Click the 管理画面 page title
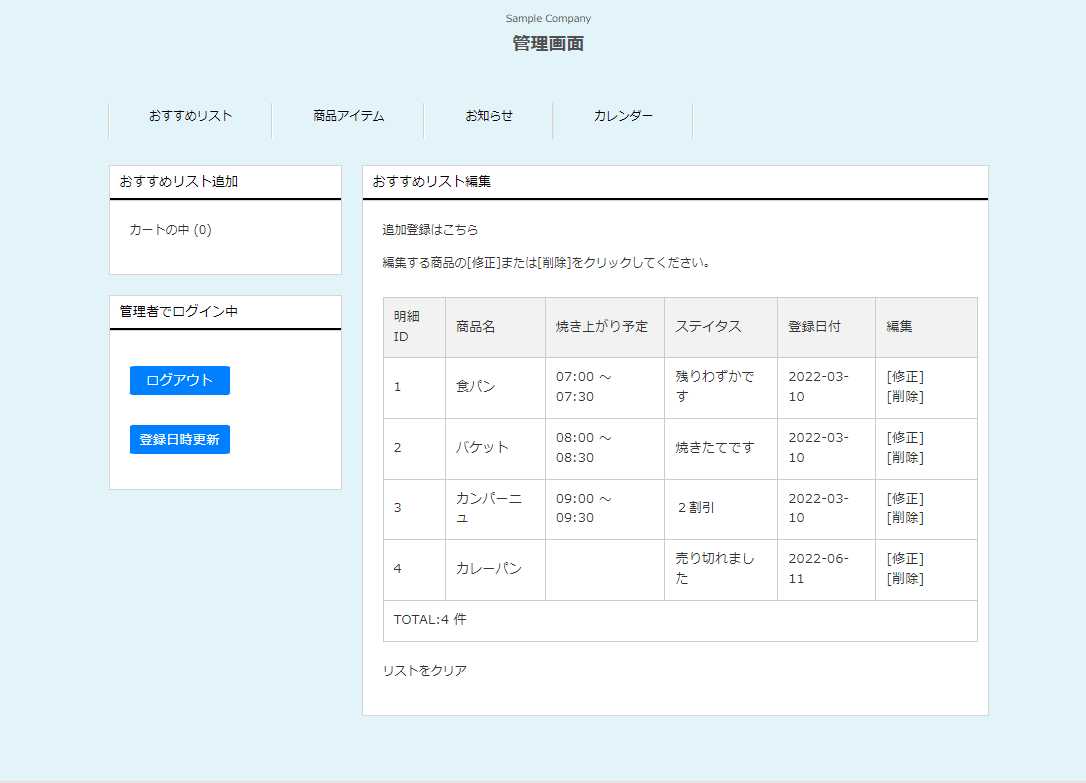The width and height of the screenshot is (1086, 783). pos(548,43)
